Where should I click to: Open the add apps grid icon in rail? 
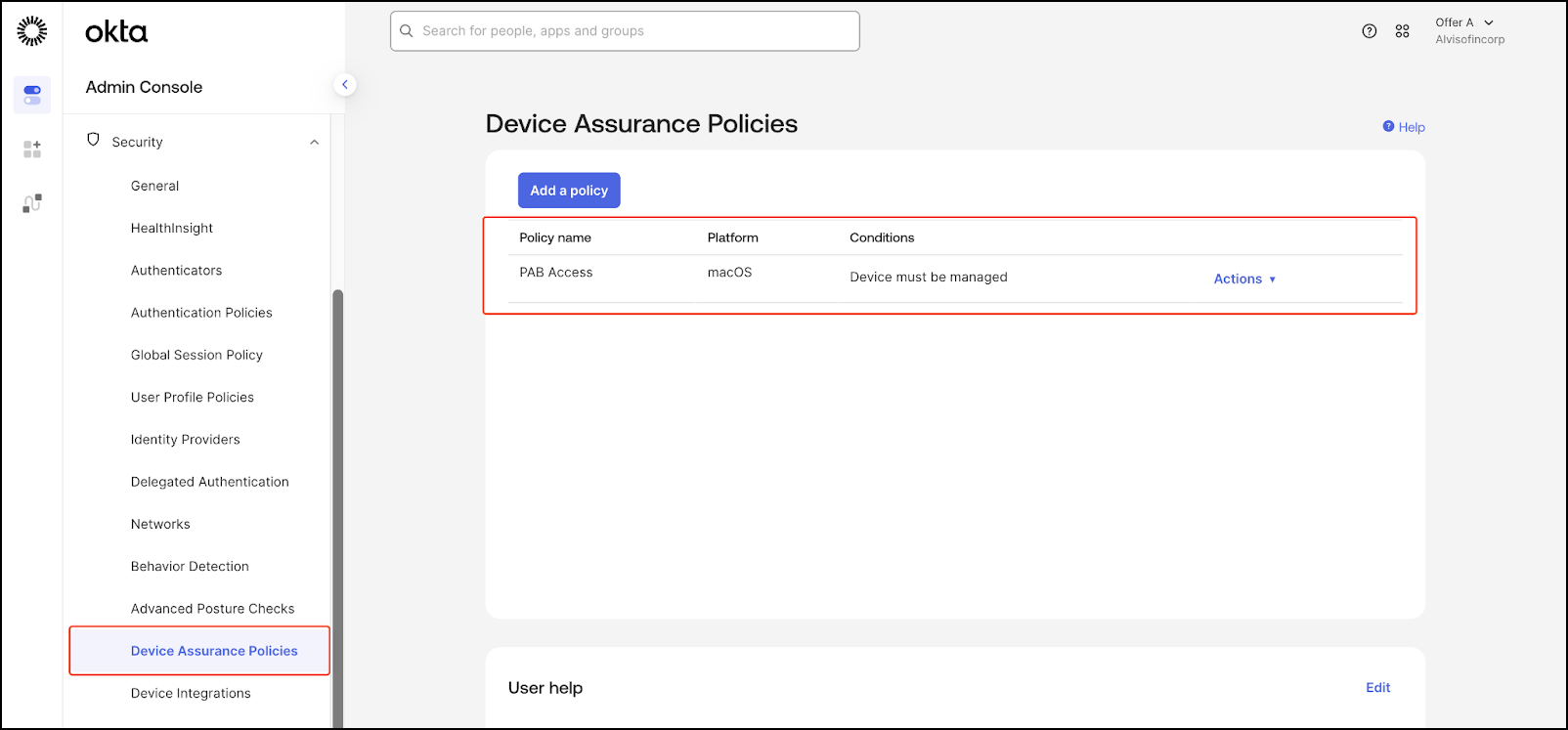[x=32, y=150]
